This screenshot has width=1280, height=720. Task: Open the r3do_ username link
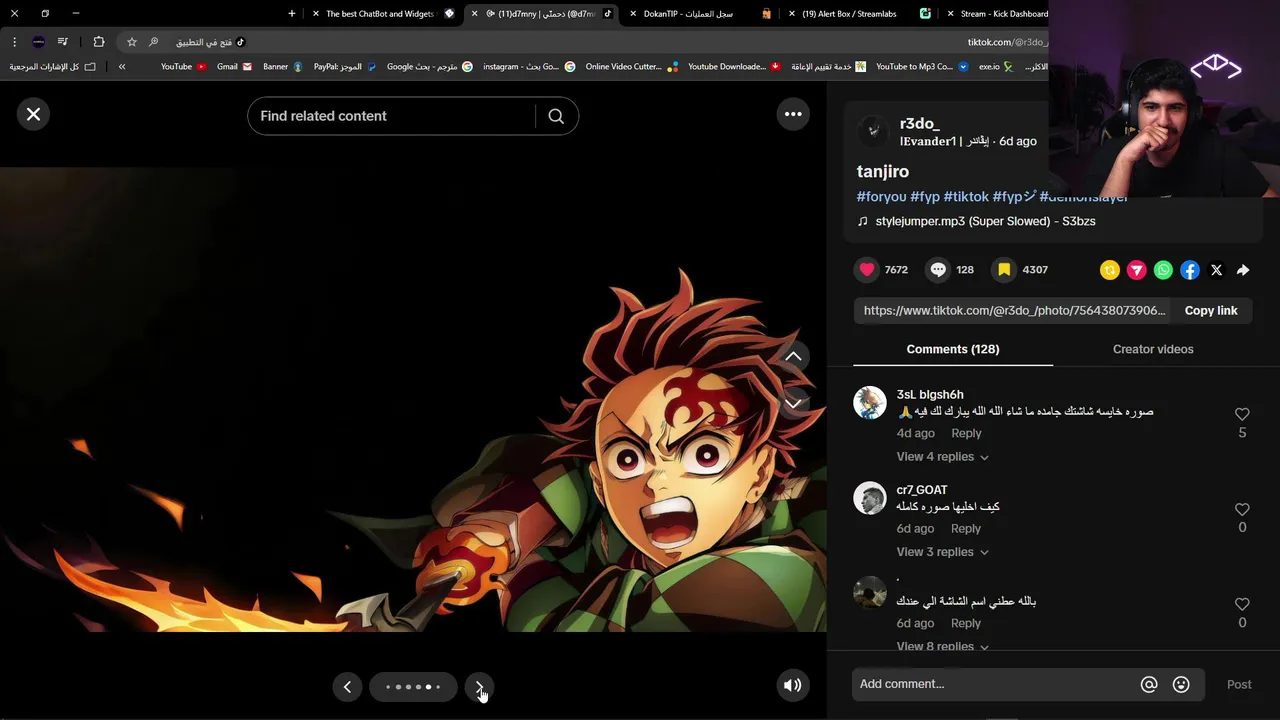point(919,123)
